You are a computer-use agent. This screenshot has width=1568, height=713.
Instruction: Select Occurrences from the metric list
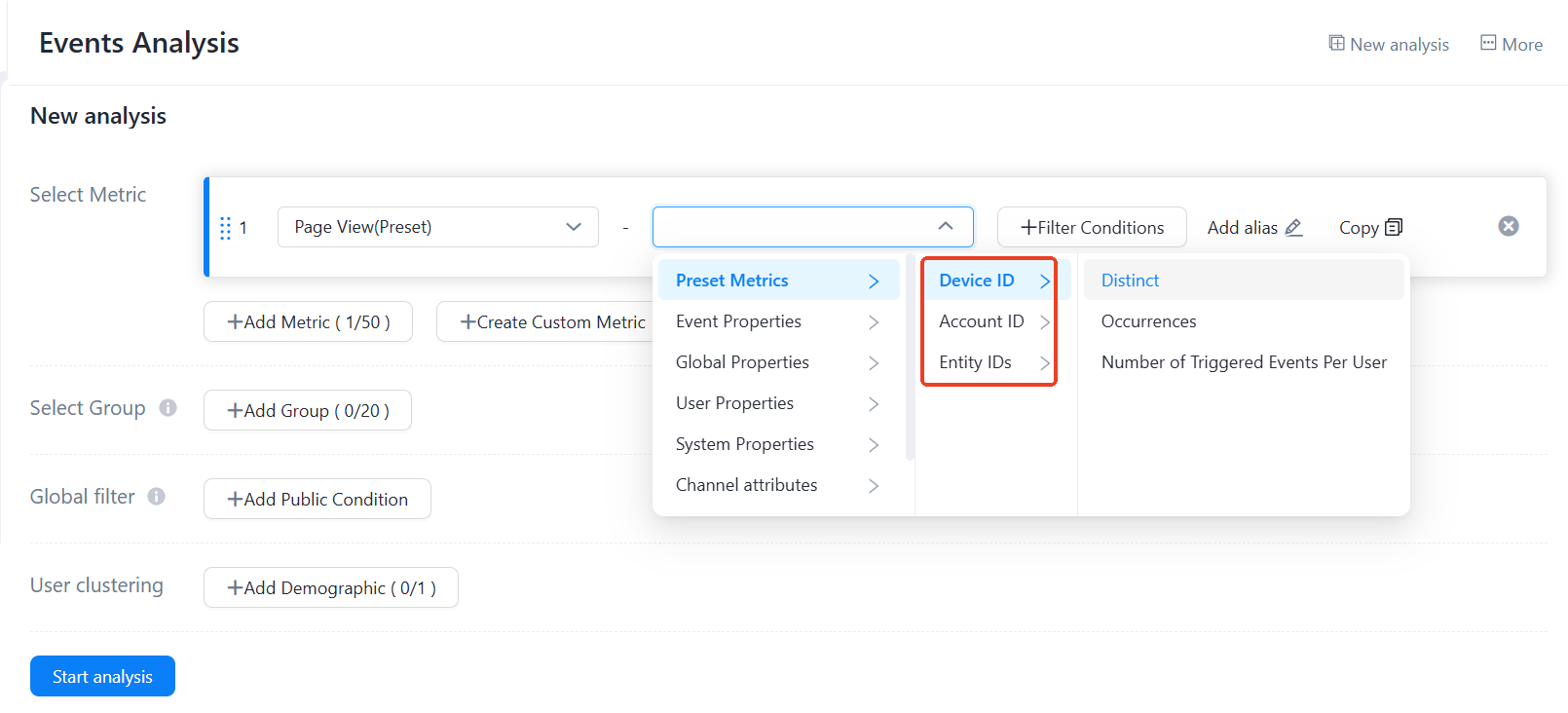pyautogui.click(x=1148, y=321)
